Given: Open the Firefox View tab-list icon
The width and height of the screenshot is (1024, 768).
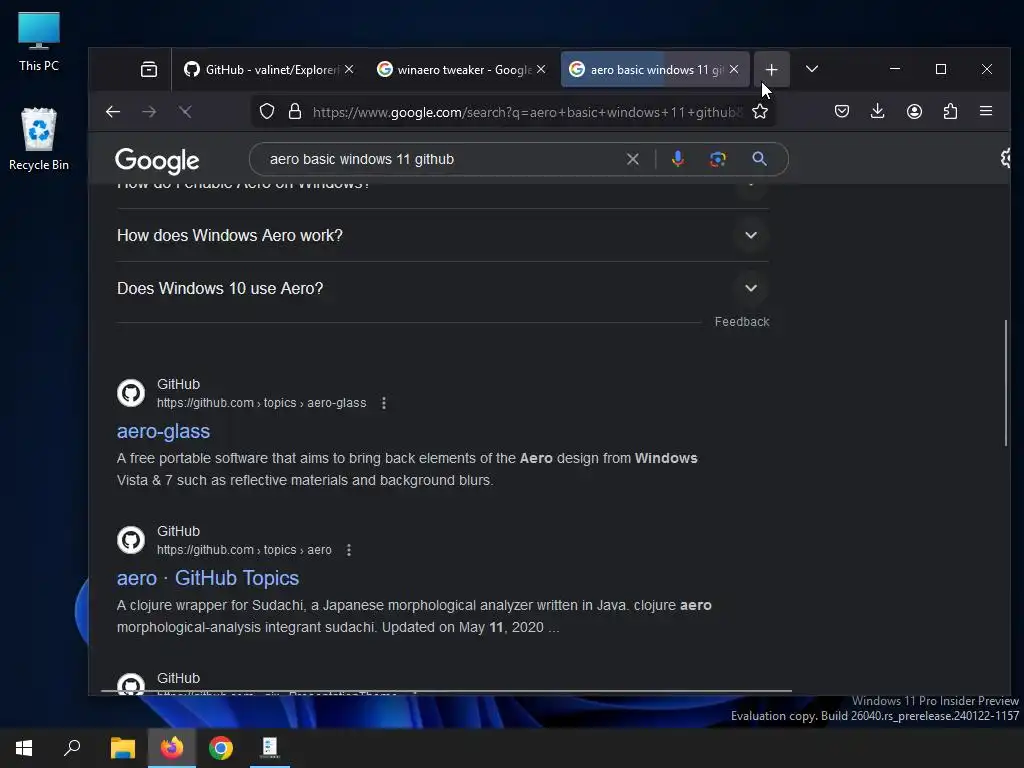Looking at the screenshot, I should click(149, 69).
